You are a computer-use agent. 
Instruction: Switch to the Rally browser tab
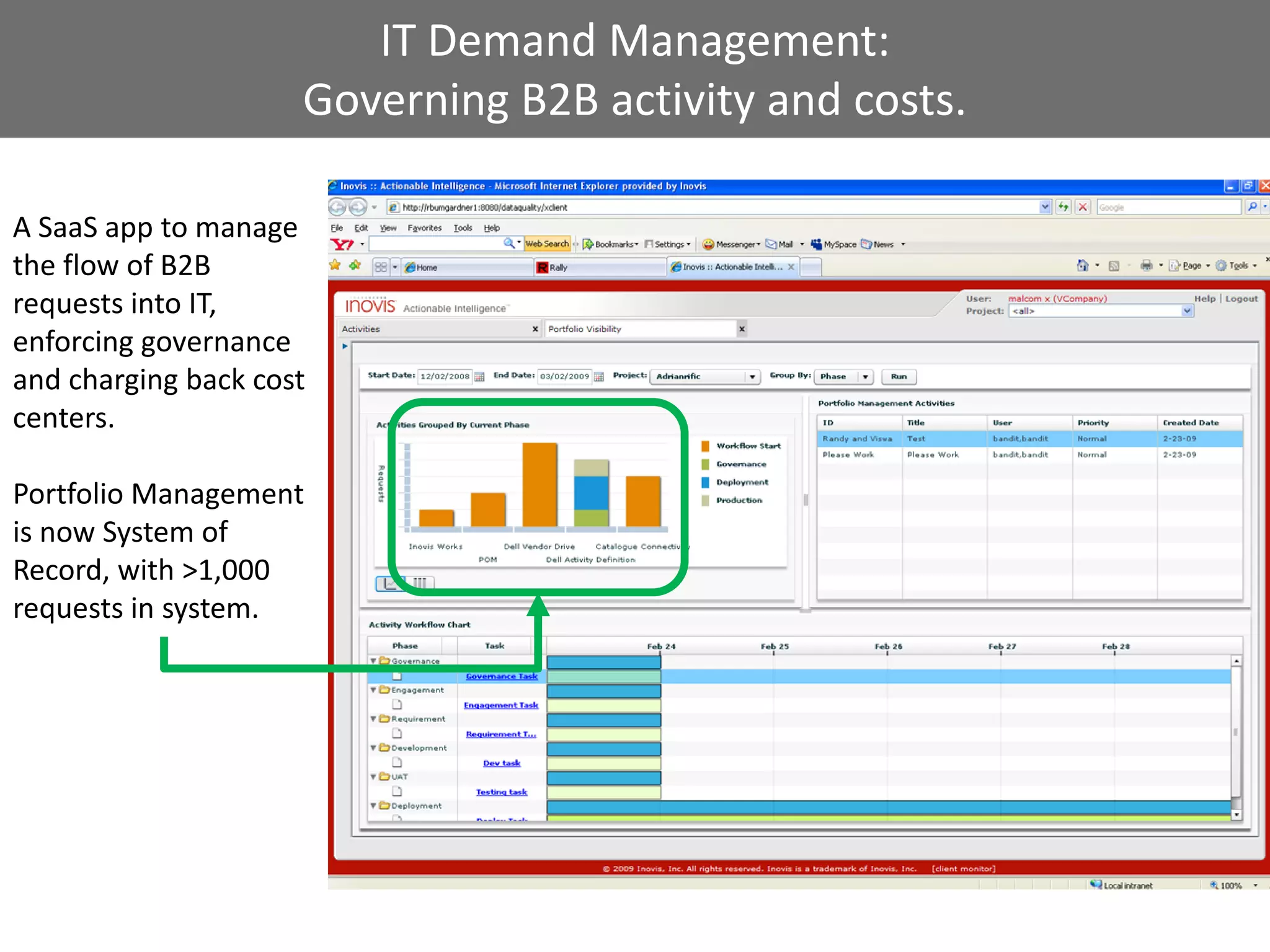[599, 267]
